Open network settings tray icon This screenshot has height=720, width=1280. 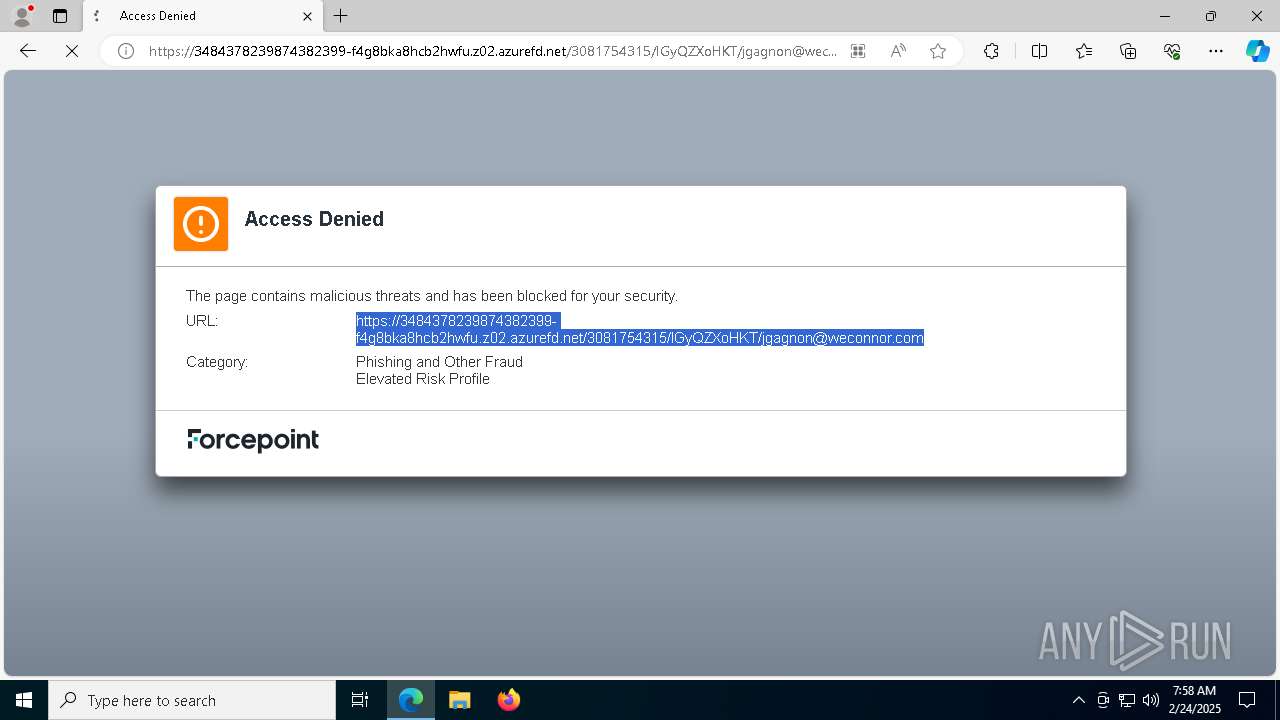pos(1127,700)
